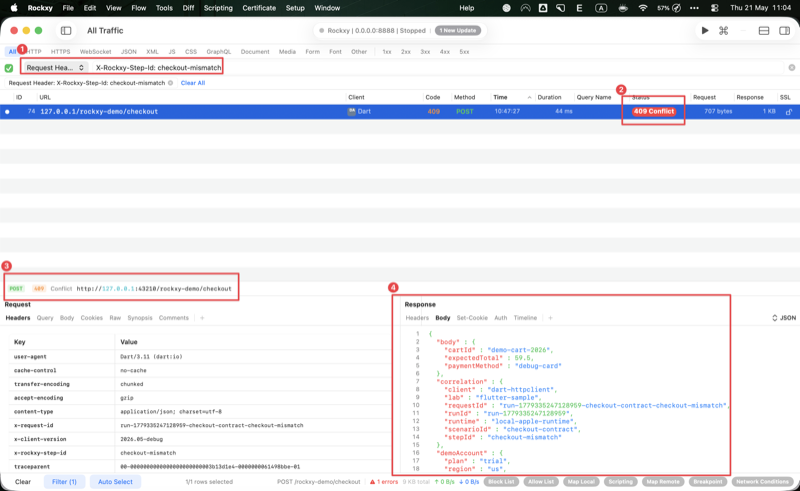Toggle the Map Remote button
Screen dimensions: 800x491
tap(662, 482)
